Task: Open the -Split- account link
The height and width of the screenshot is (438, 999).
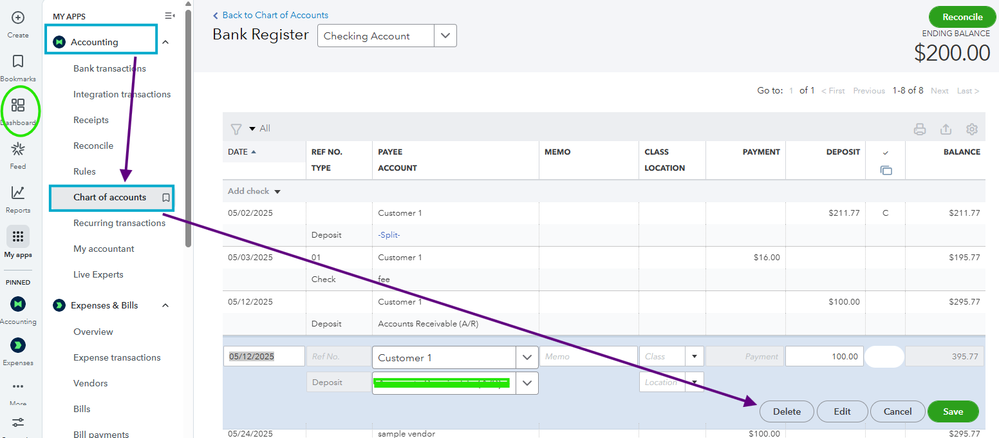Action: pos(389,235)
